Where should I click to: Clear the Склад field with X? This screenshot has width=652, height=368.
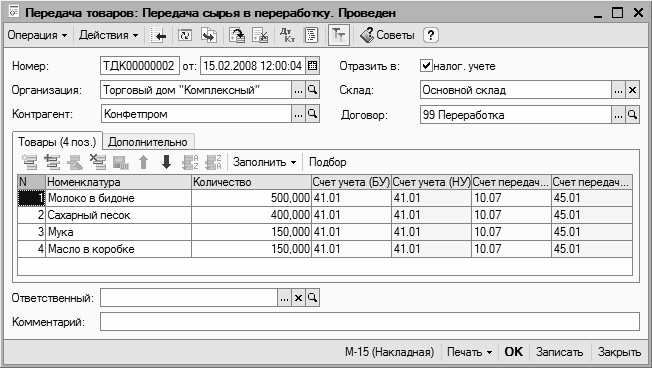pos(632,90)
